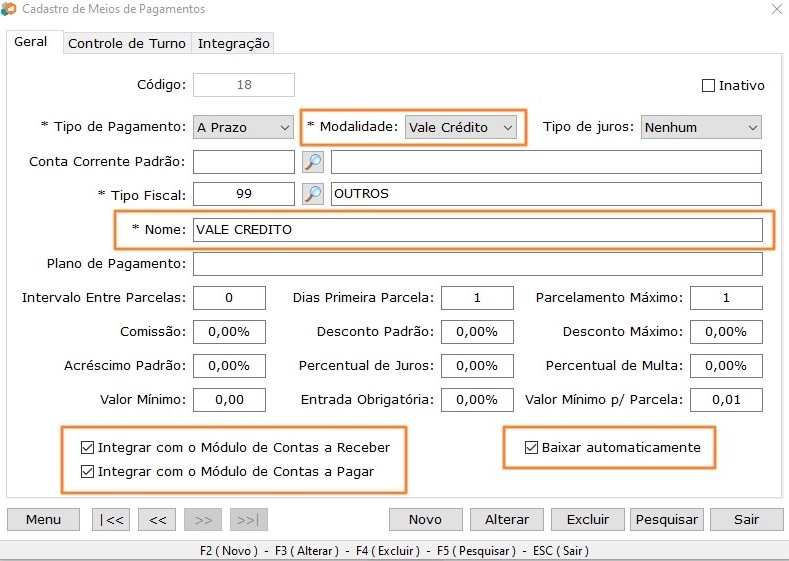Click the Dias Primeira Parcela field
The height and width of the screenshot is (561, 789).
coord(478,298)
